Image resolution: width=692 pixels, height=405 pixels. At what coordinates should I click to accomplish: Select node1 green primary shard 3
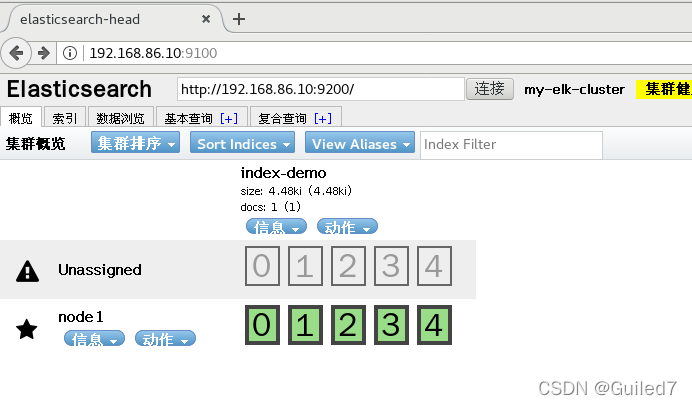point(391,325)
